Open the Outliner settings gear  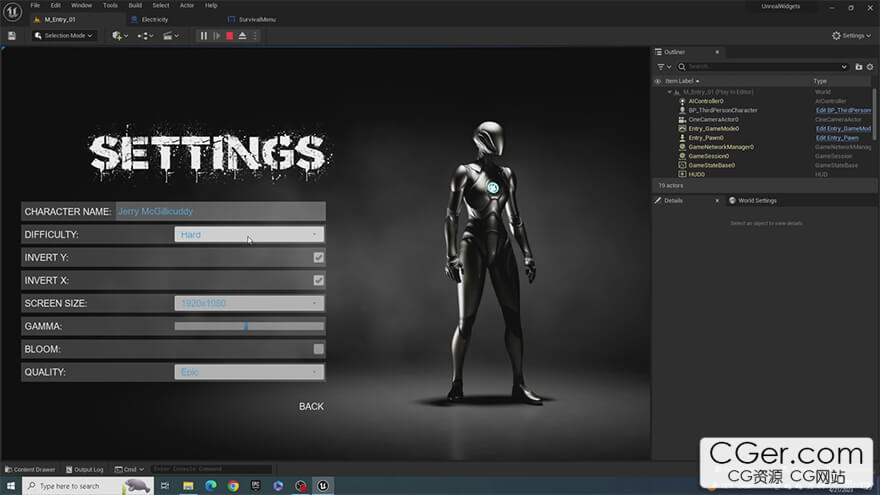[870, 67]
